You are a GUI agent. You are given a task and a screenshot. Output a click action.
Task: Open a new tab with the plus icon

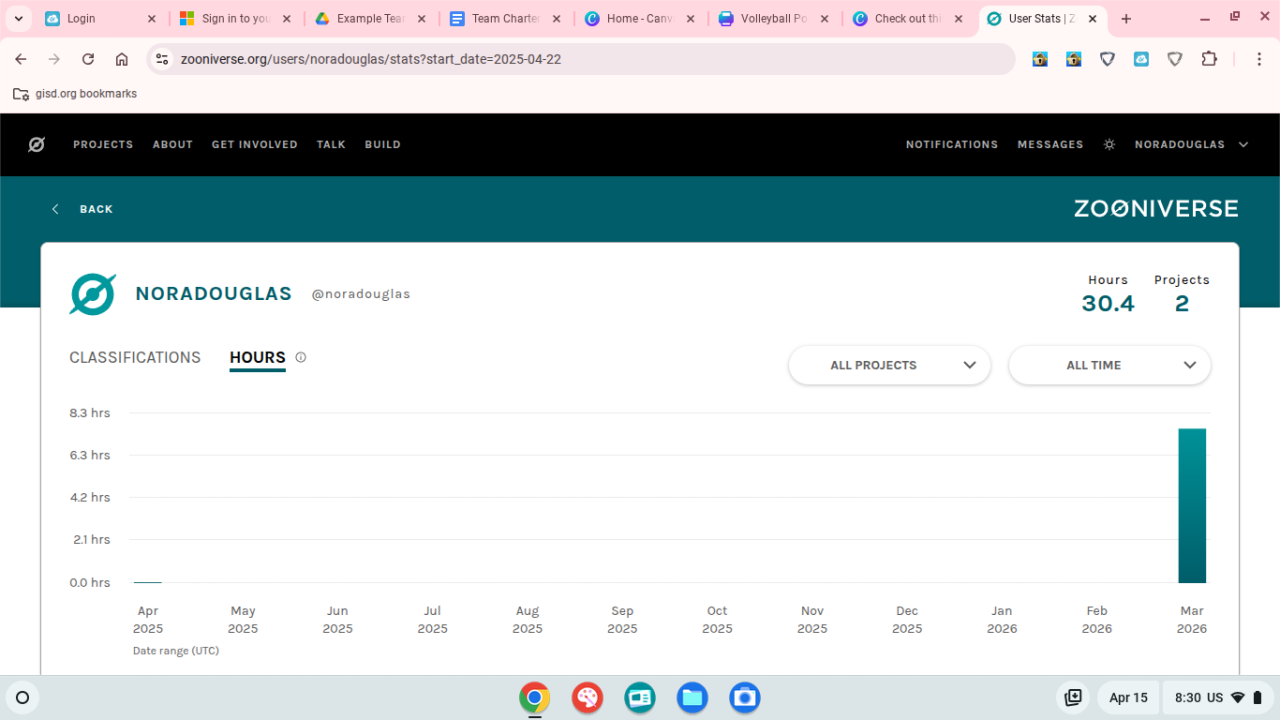1126,19
